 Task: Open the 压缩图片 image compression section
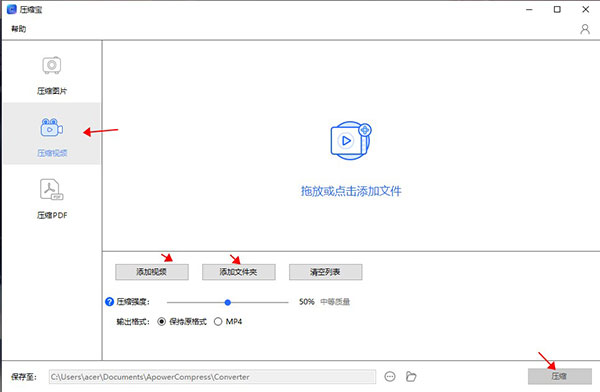[52, 75]
